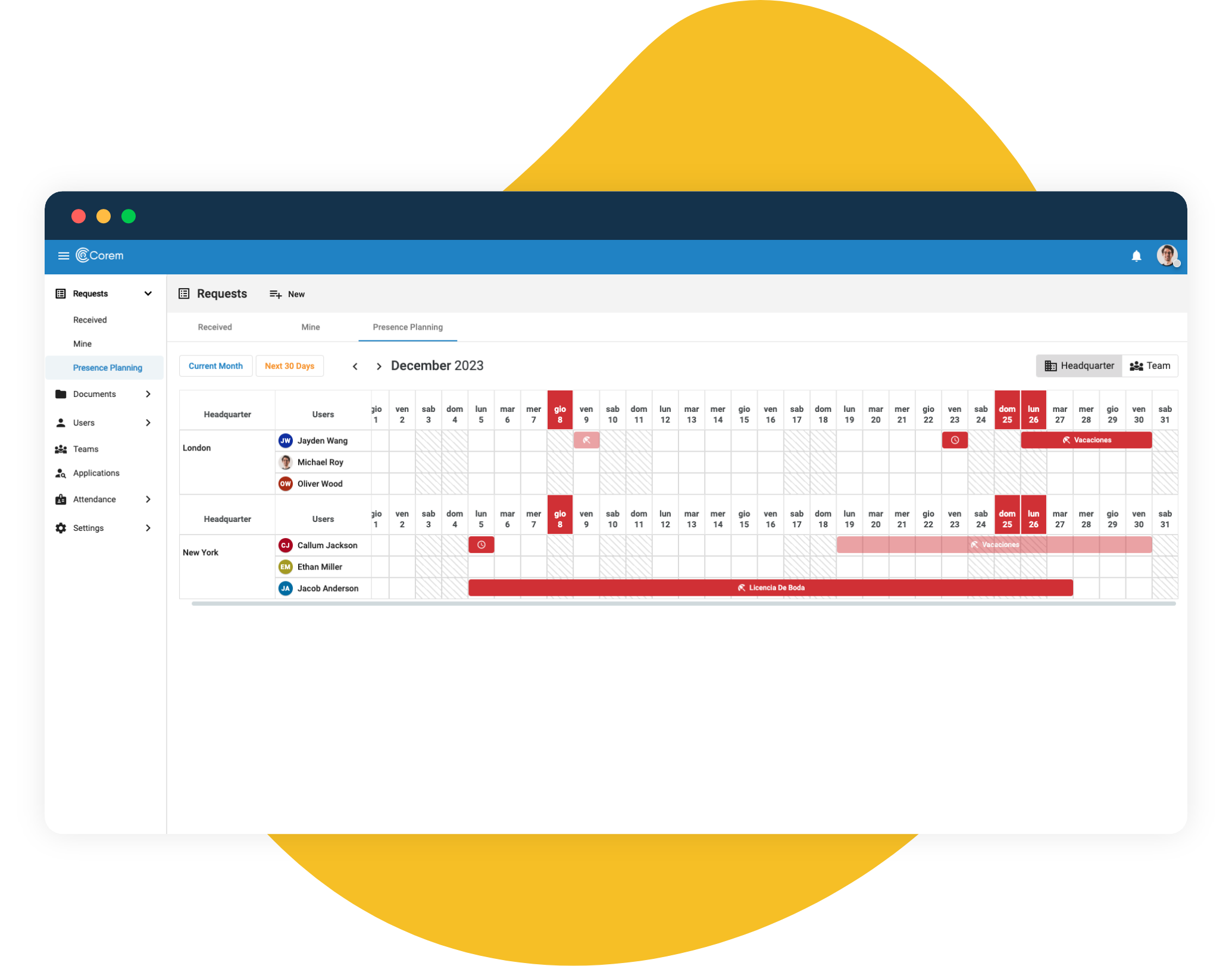
Task: Click the New request button
Action: click(x=289, y=294)
